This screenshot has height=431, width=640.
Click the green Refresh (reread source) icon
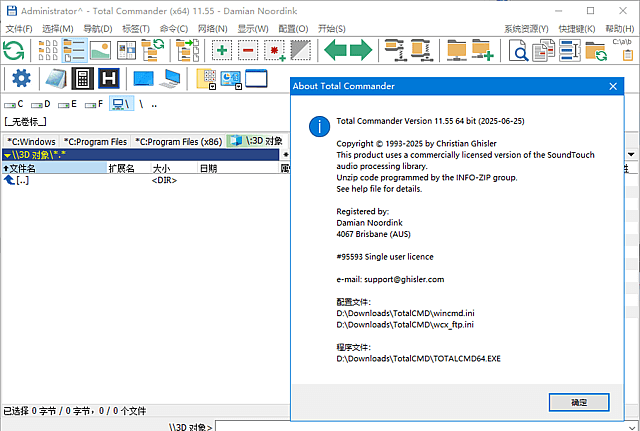(x=13, y=51)
